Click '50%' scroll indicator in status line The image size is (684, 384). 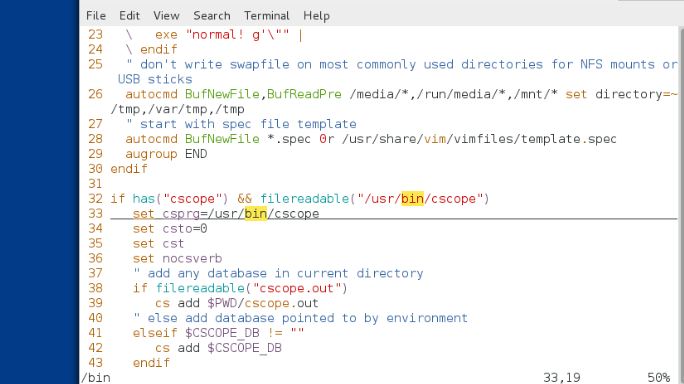point(659,377)
